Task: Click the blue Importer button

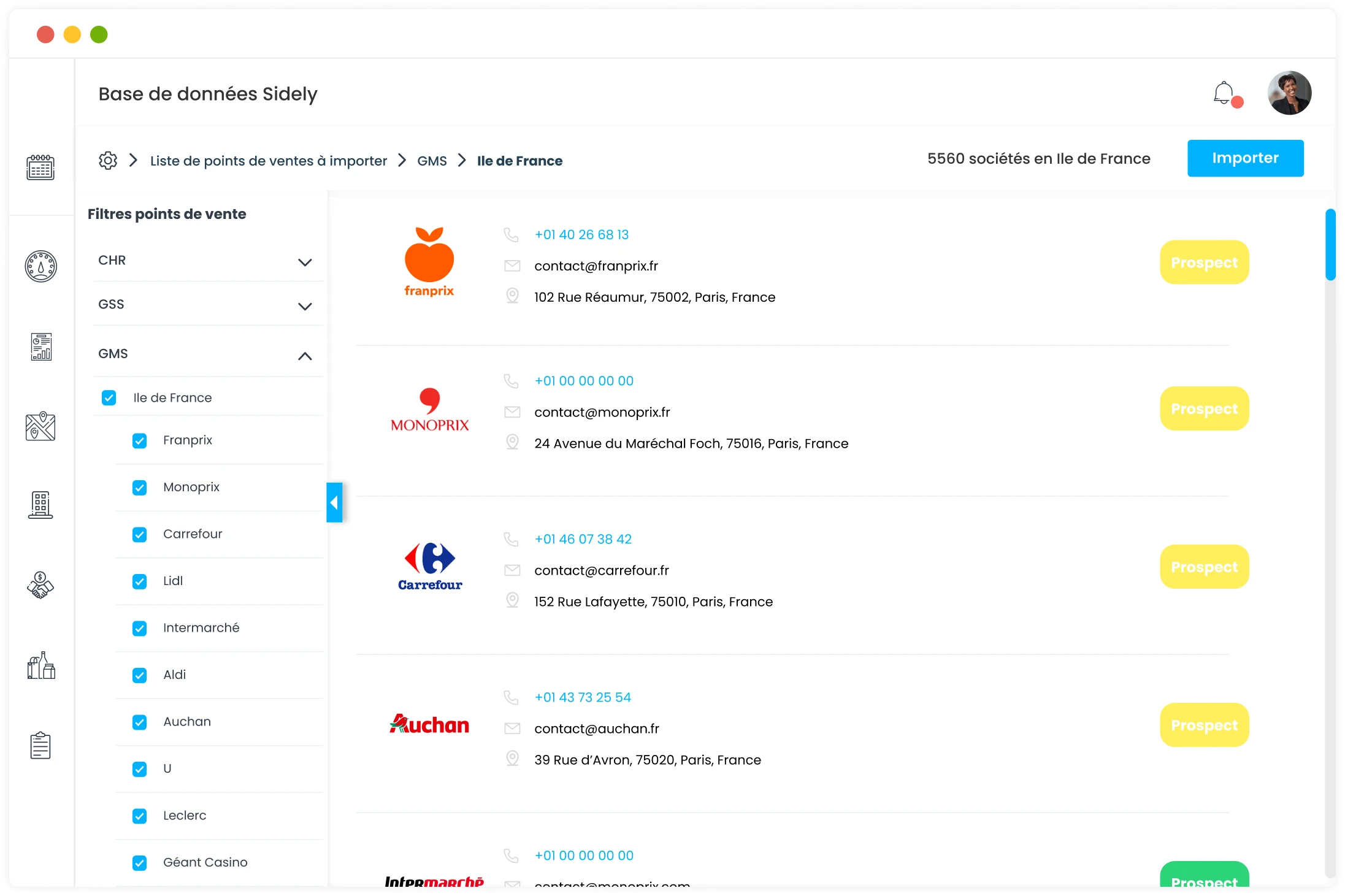Action: pyautogui.click(x=1245, y=158)
